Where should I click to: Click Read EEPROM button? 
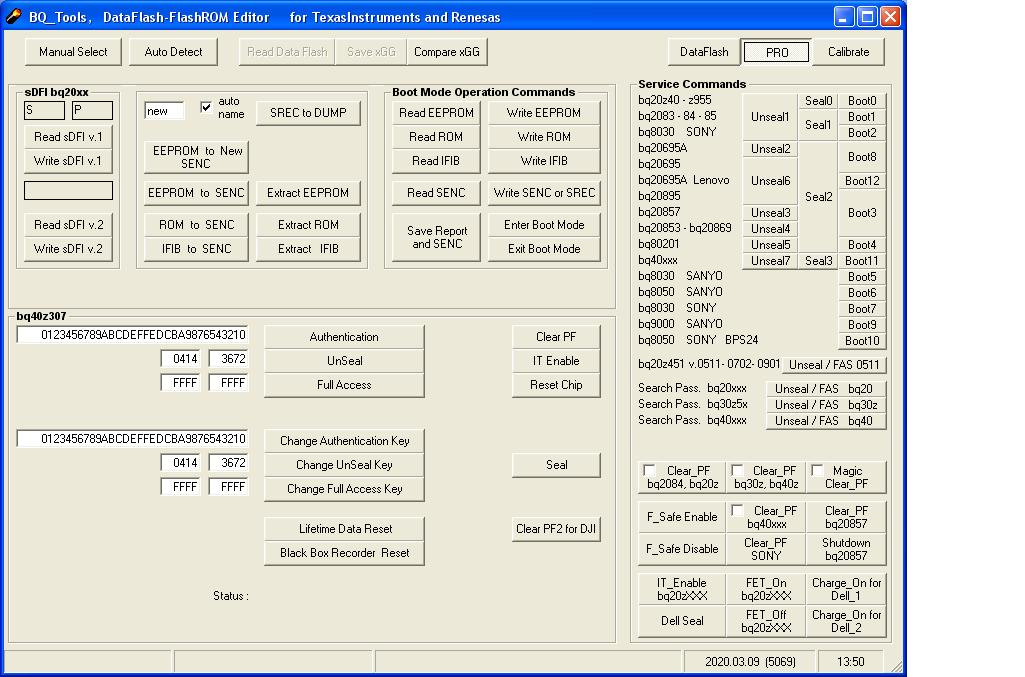click(436, 112)
